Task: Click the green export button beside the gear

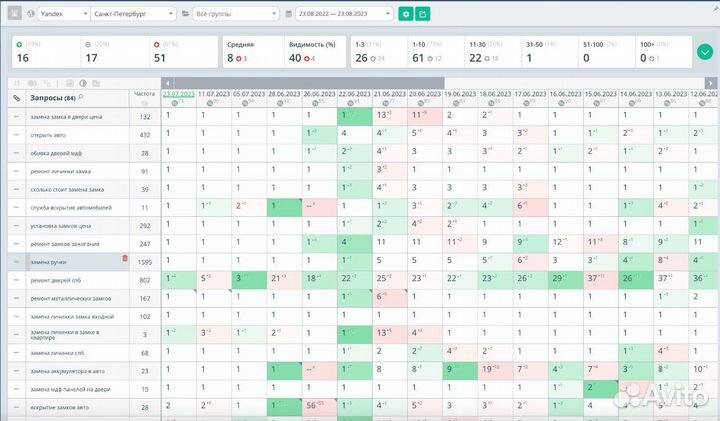Action: (422, 14)
